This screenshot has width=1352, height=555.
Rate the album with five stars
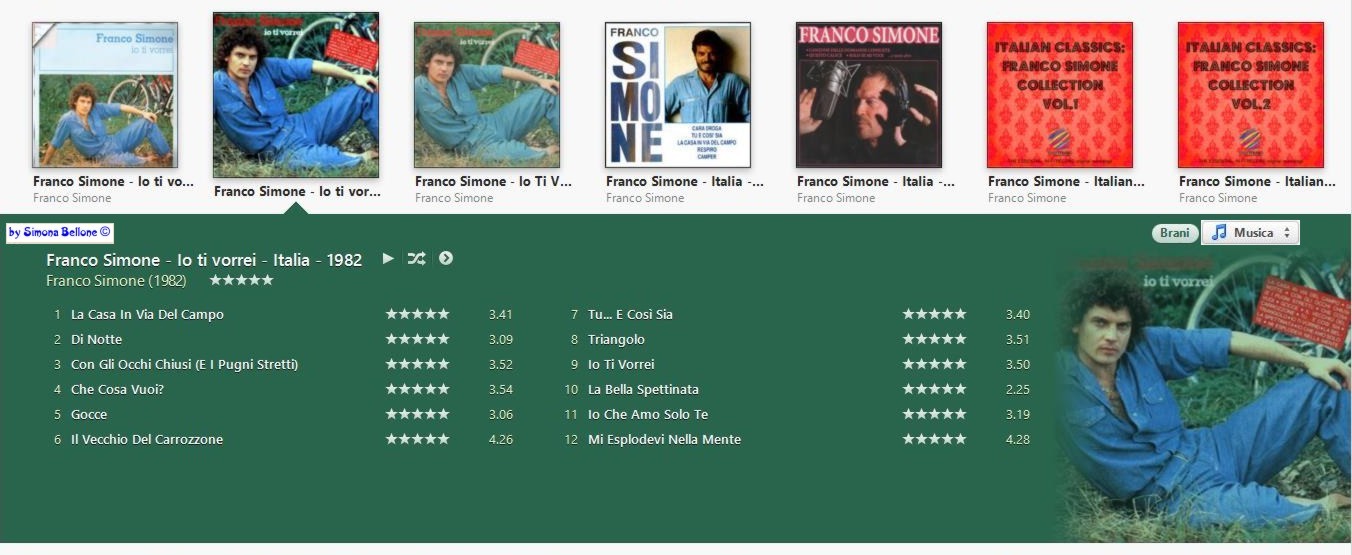[x=241, y=280]
